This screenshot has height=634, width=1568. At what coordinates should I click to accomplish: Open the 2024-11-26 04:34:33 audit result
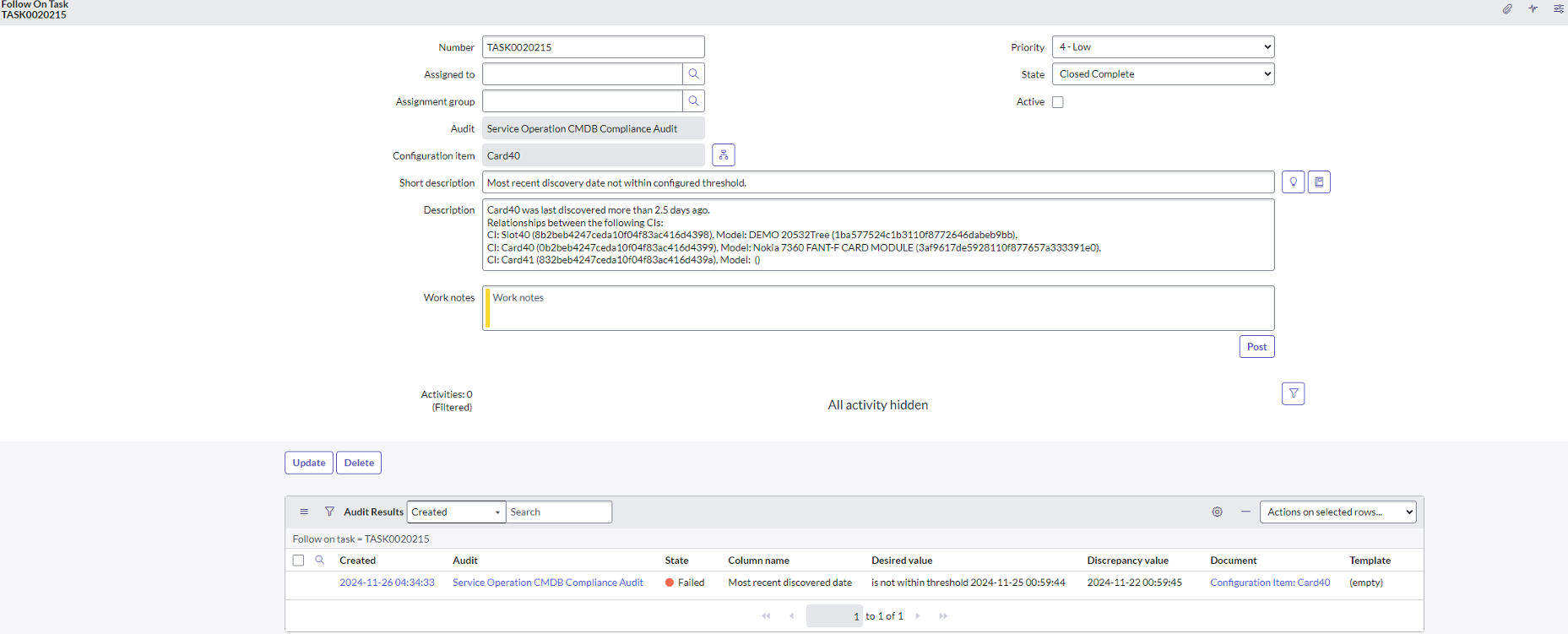click(x=387, y=583)
